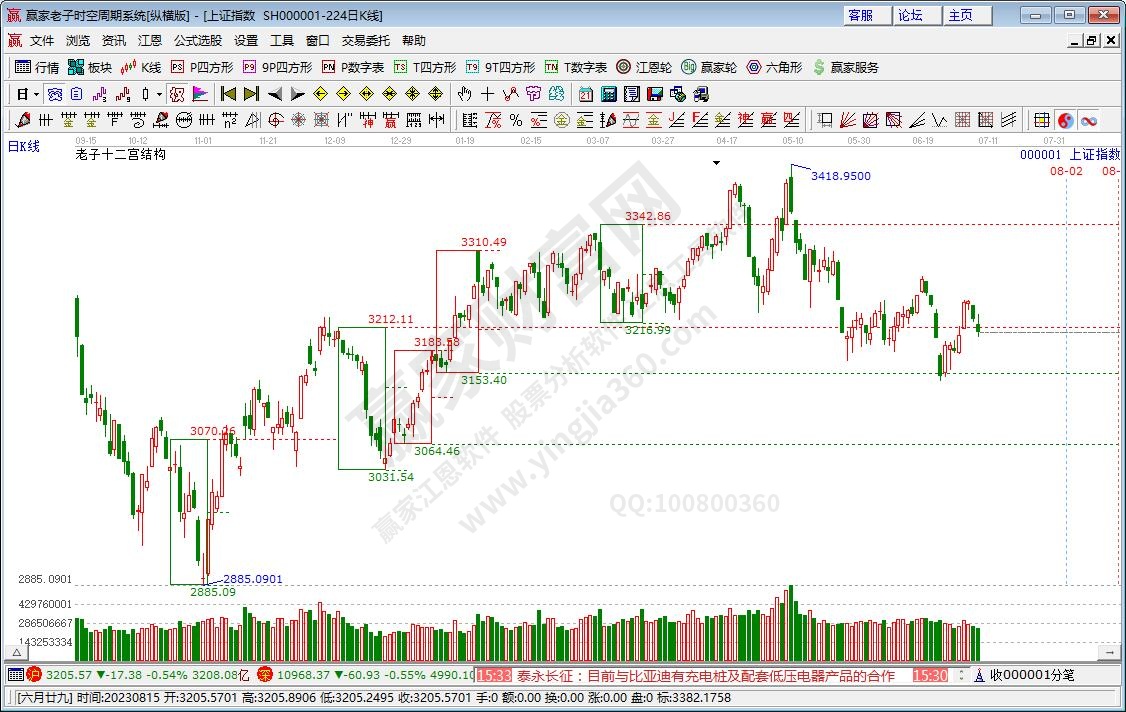
Task: Toggle the percent line tool
Action: pyautogui.click(x=516, y=120)
